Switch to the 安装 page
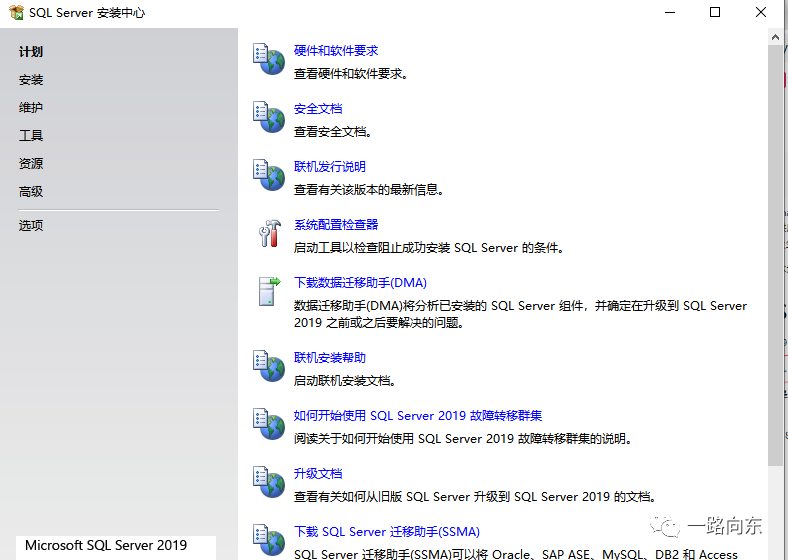This screenshot has width=788, height=560. (31, 79)
